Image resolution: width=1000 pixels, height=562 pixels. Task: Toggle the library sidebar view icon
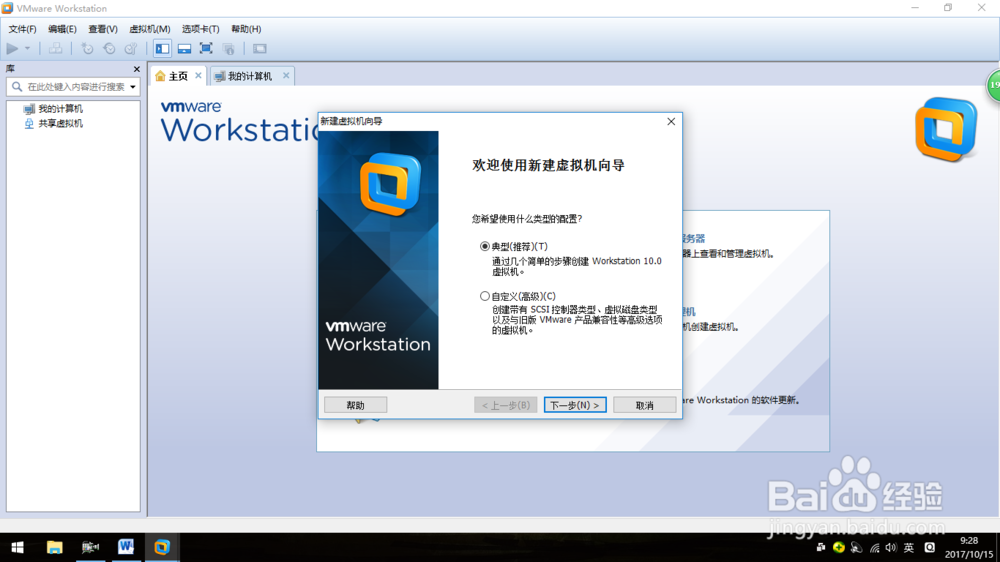click(163, 48)
